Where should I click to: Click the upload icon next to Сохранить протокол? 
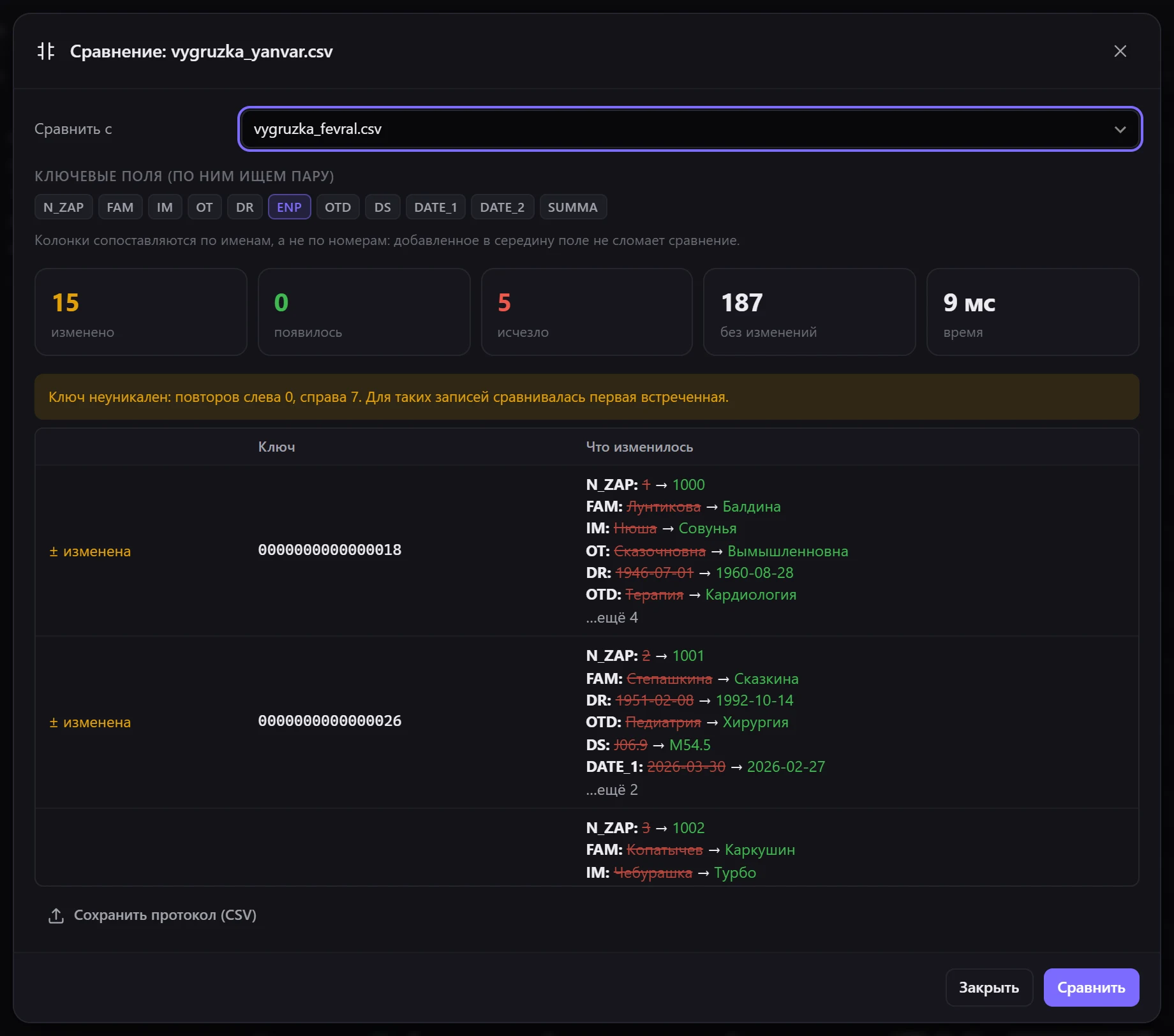56,915
